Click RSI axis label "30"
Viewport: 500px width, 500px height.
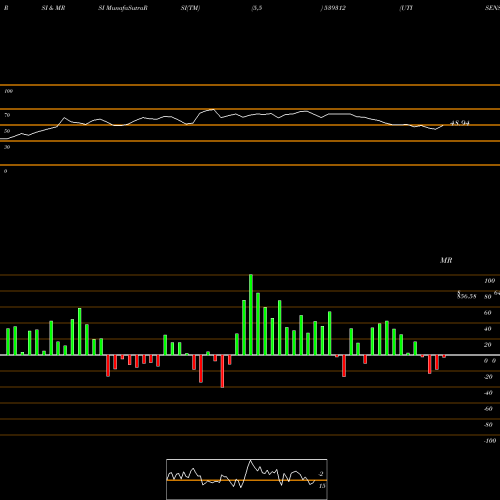7,147
